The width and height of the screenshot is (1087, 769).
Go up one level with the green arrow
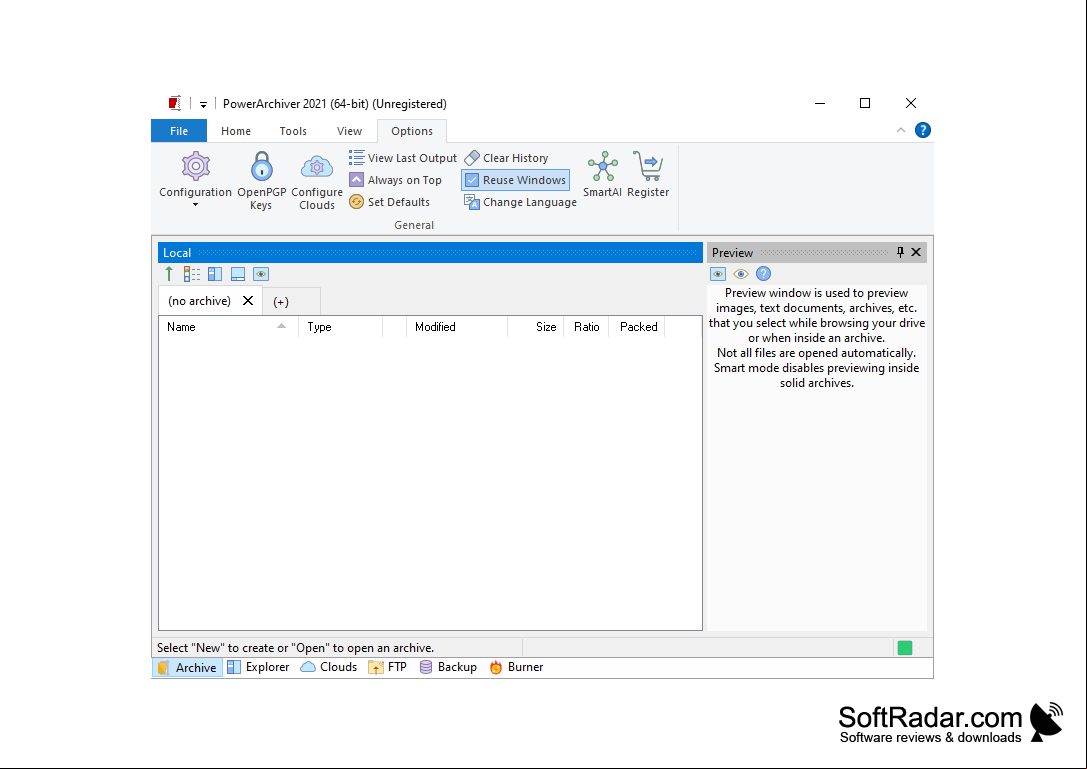click(x=168, y=274)
